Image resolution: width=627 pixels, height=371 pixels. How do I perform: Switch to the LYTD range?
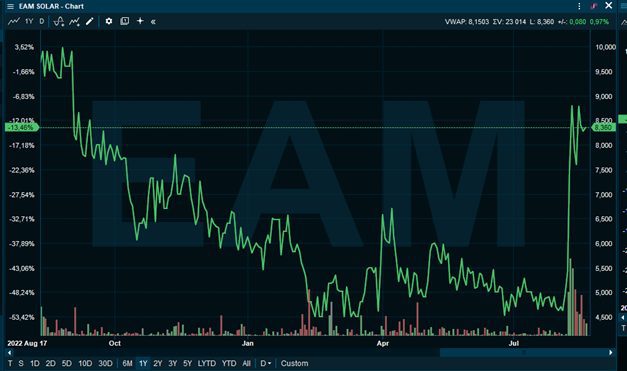click(x=207, y=363)
